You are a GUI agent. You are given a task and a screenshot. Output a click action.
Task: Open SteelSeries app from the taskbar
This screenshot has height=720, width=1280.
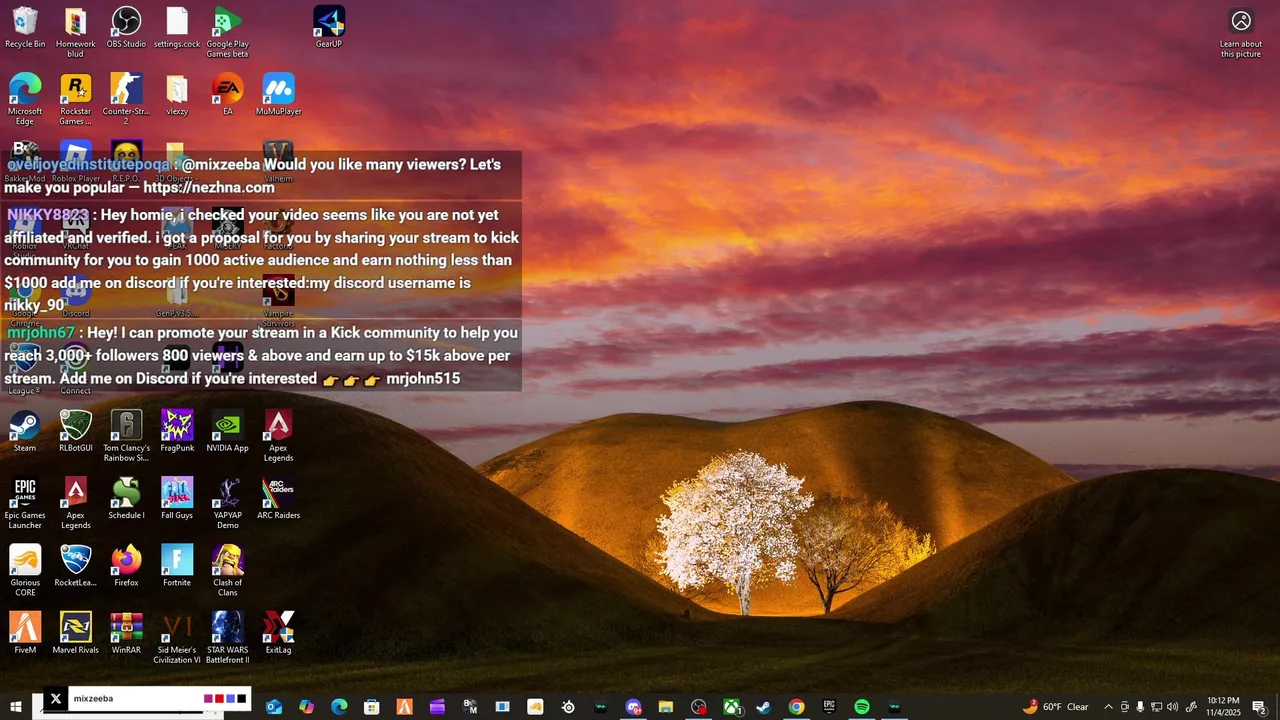click(x=568, y=707)
